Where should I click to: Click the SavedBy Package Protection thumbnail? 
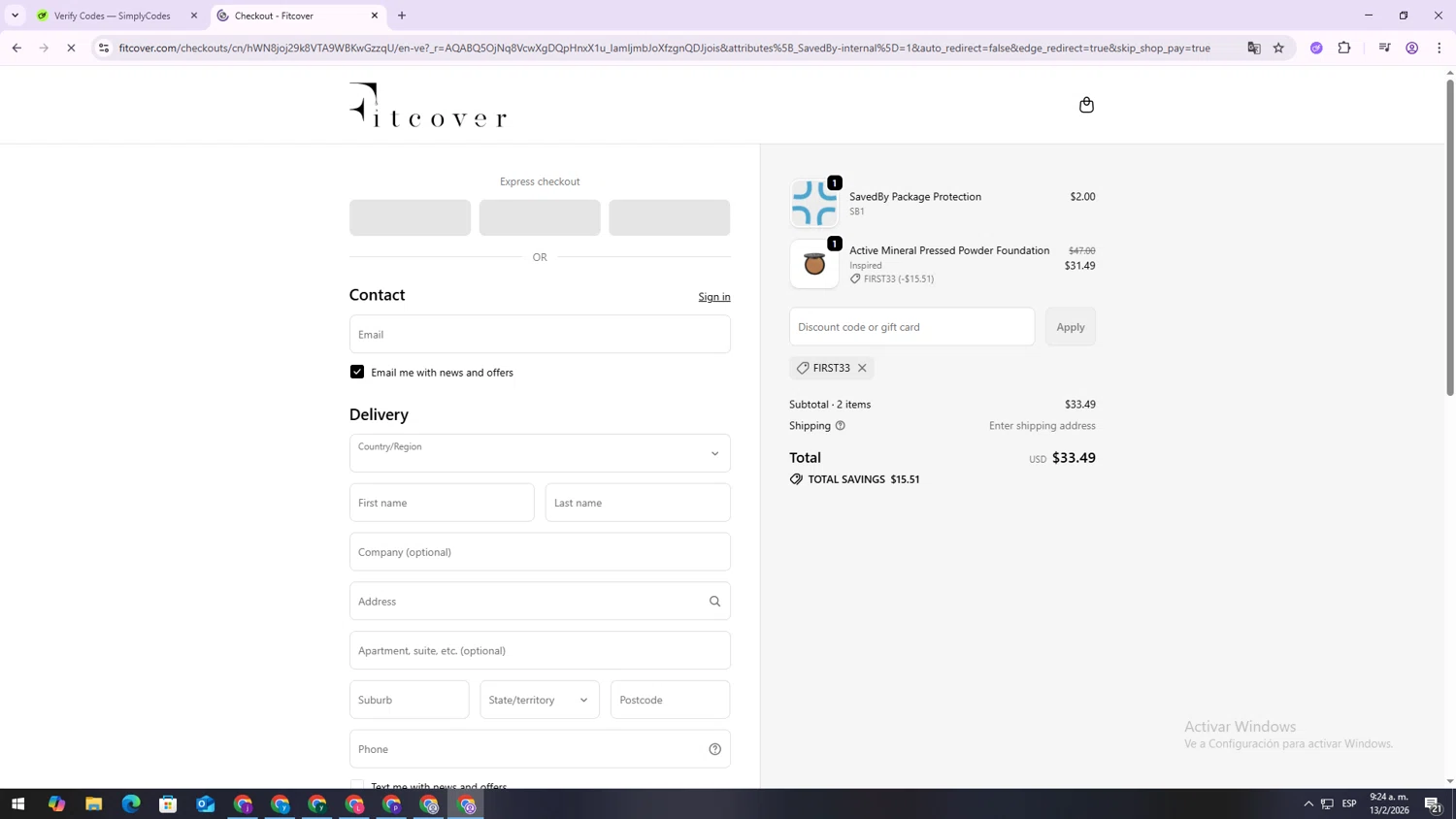(814, 203)
